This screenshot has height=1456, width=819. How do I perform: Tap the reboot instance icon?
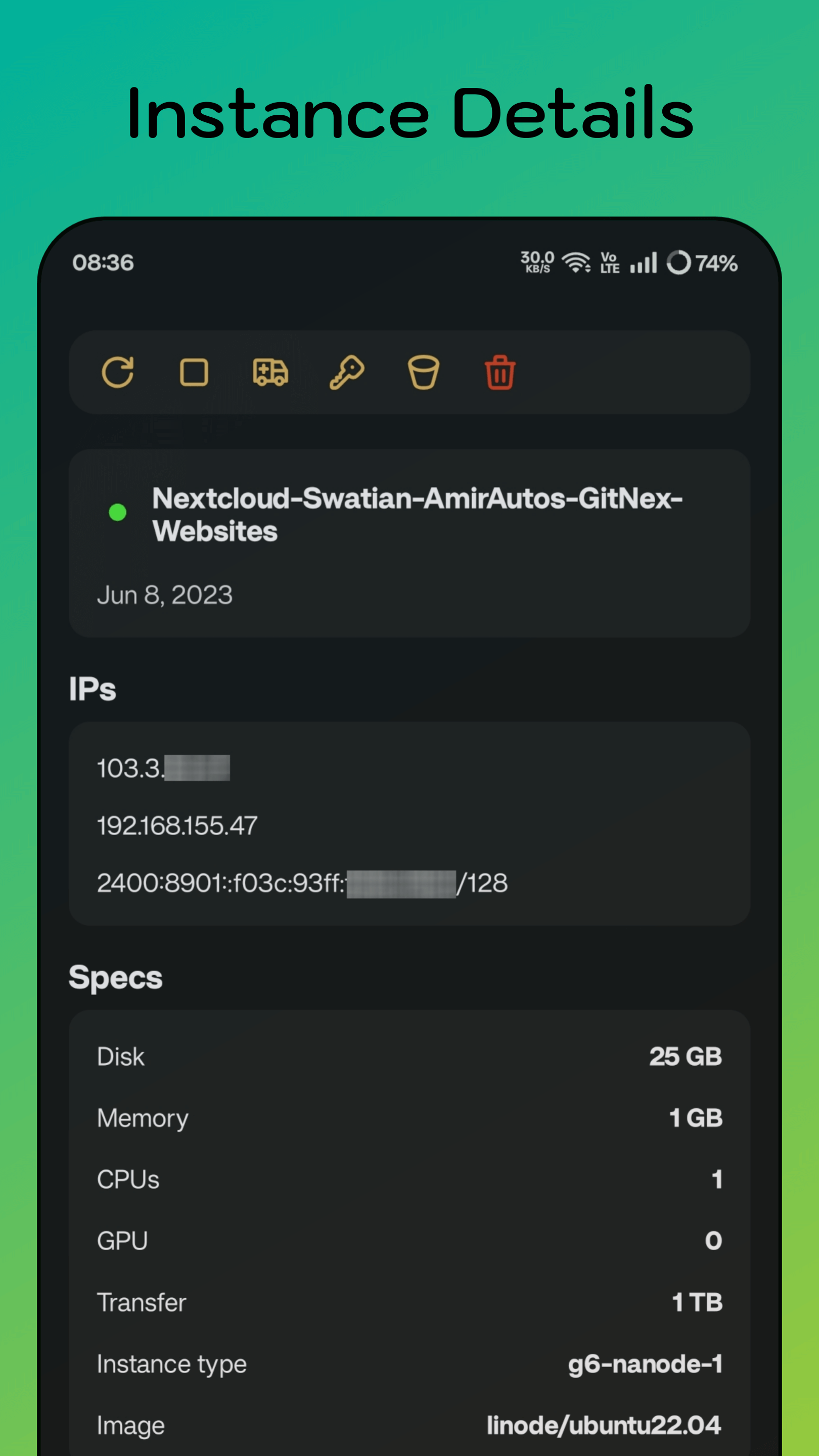118,373
